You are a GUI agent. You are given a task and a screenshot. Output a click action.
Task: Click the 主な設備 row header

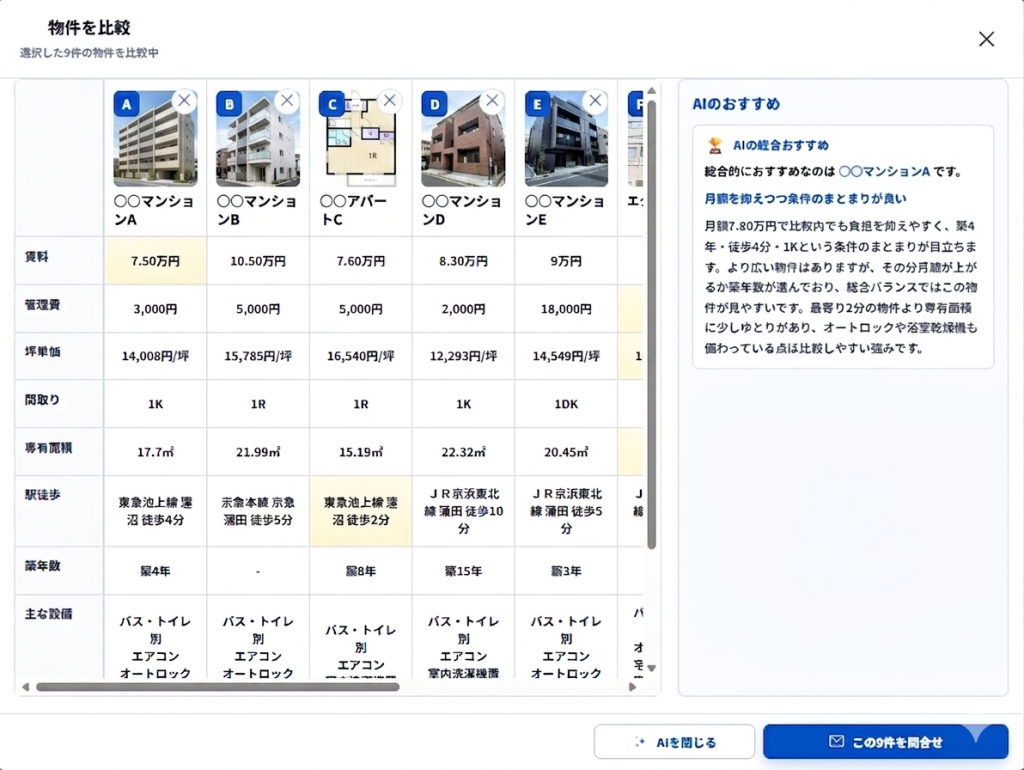(x=59, y=636)
